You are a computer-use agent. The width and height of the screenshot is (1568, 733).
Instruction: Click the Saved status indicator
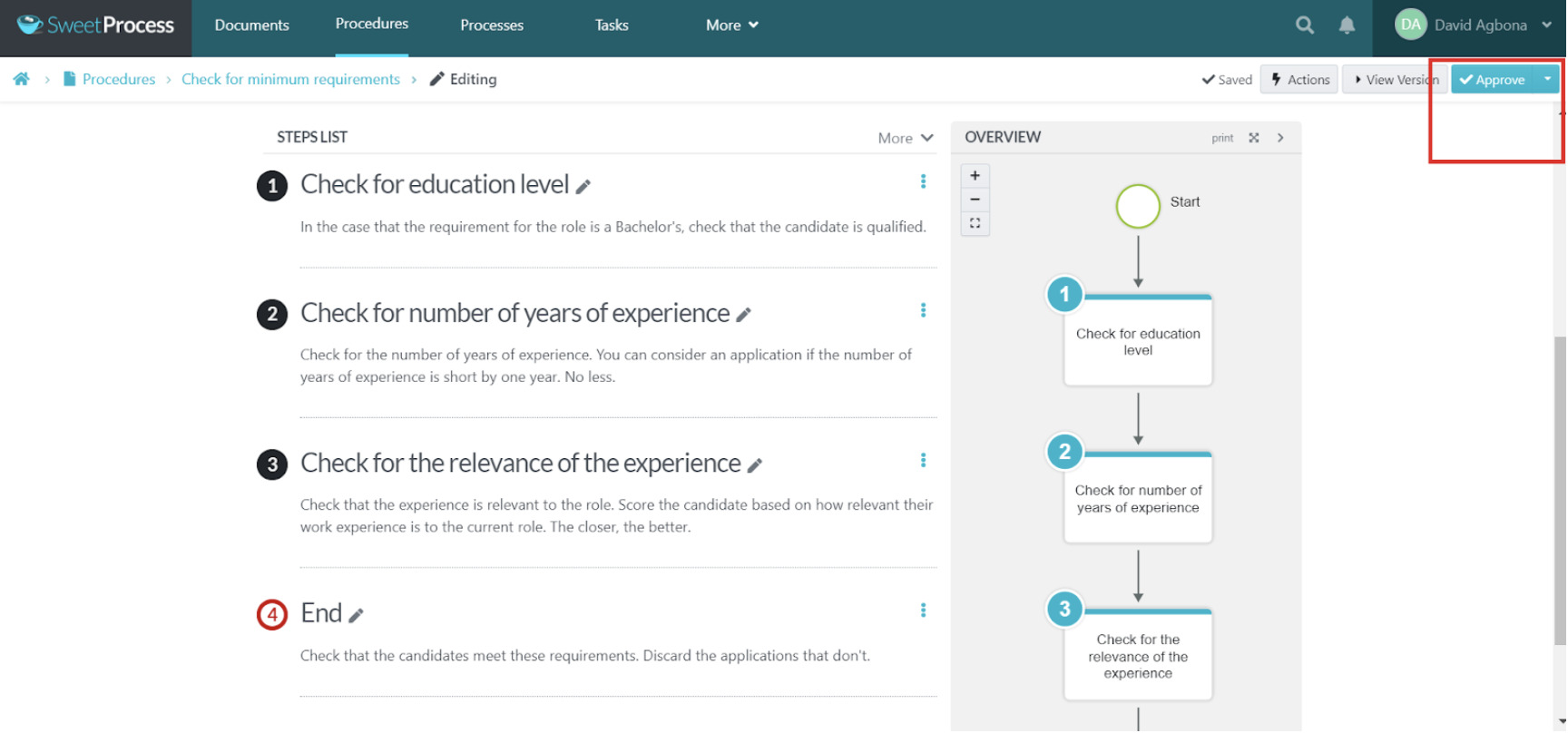tap(1227, 79)
